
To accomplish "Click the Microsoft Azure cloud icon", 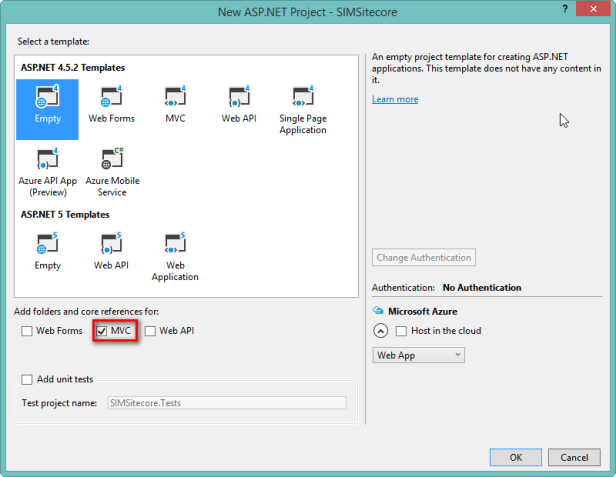I will tap(378, 310).
